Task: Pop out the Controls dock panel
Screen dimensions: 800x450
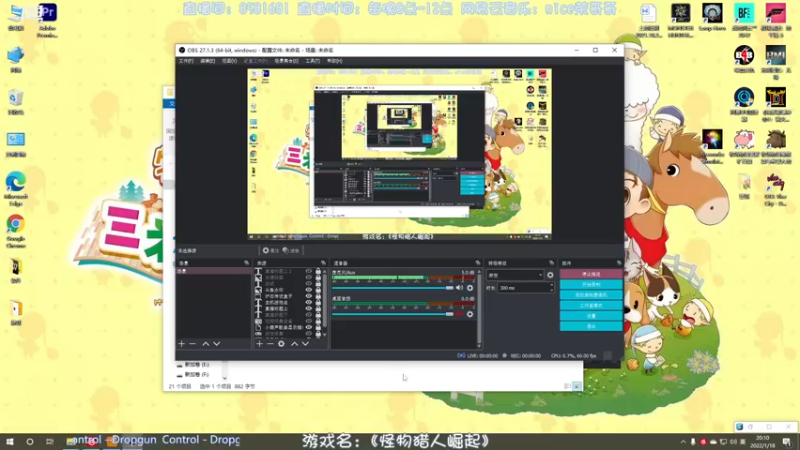Action: coord(619,263)
